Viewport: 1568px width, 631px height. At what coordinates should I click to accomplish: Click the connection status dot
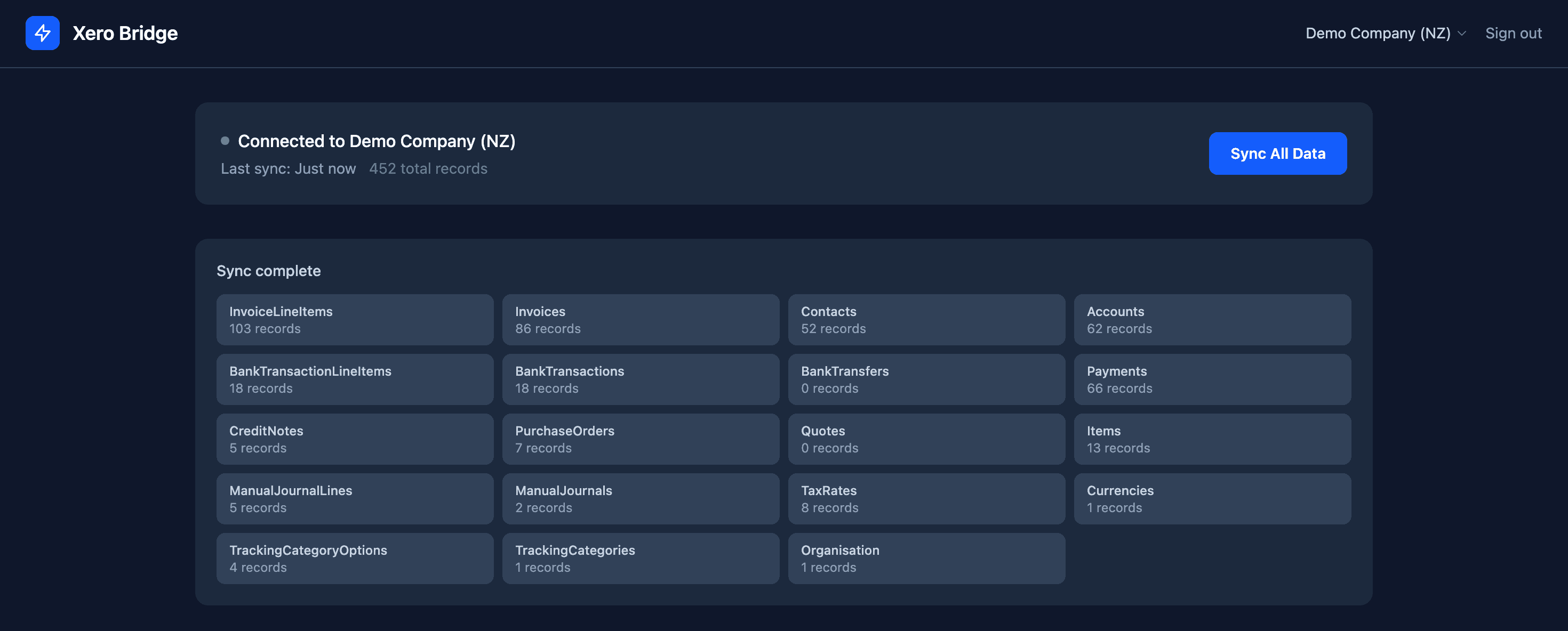click(x=225, y=141)
